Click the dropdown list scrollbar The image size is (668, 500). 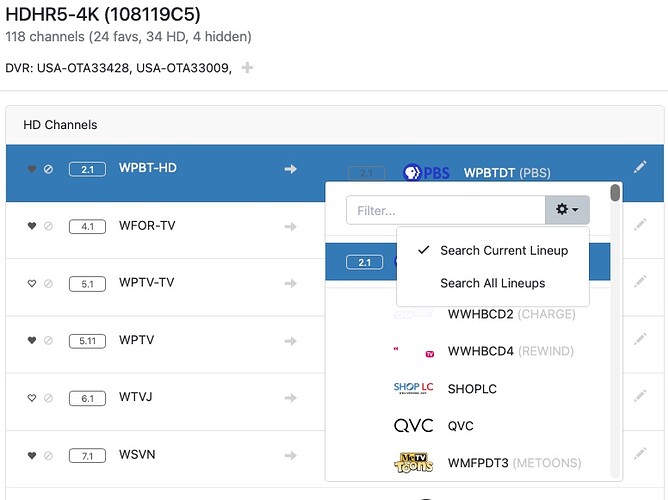pyautogui.click(x=616, y=193)
